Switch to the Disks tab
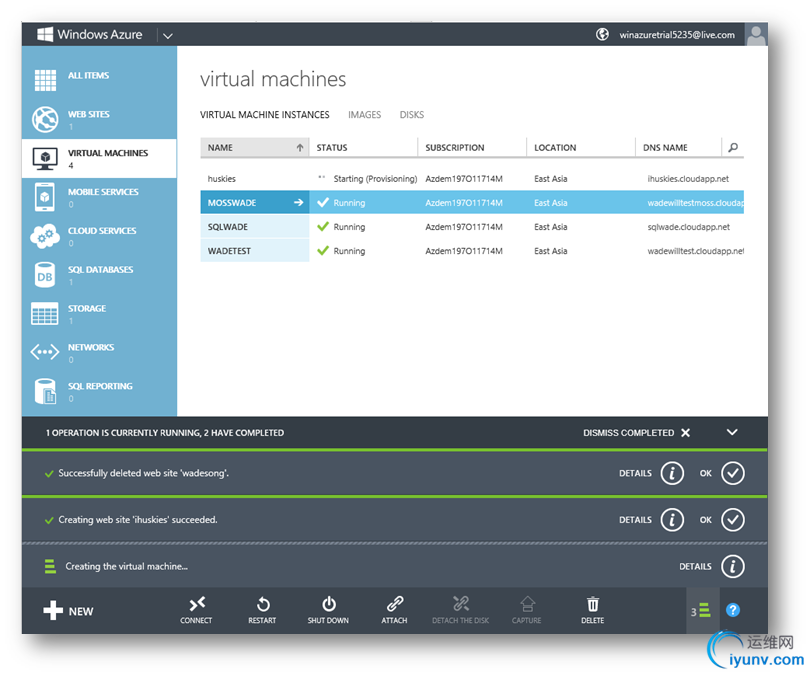810x676 pixels. (x=412, y=115)
